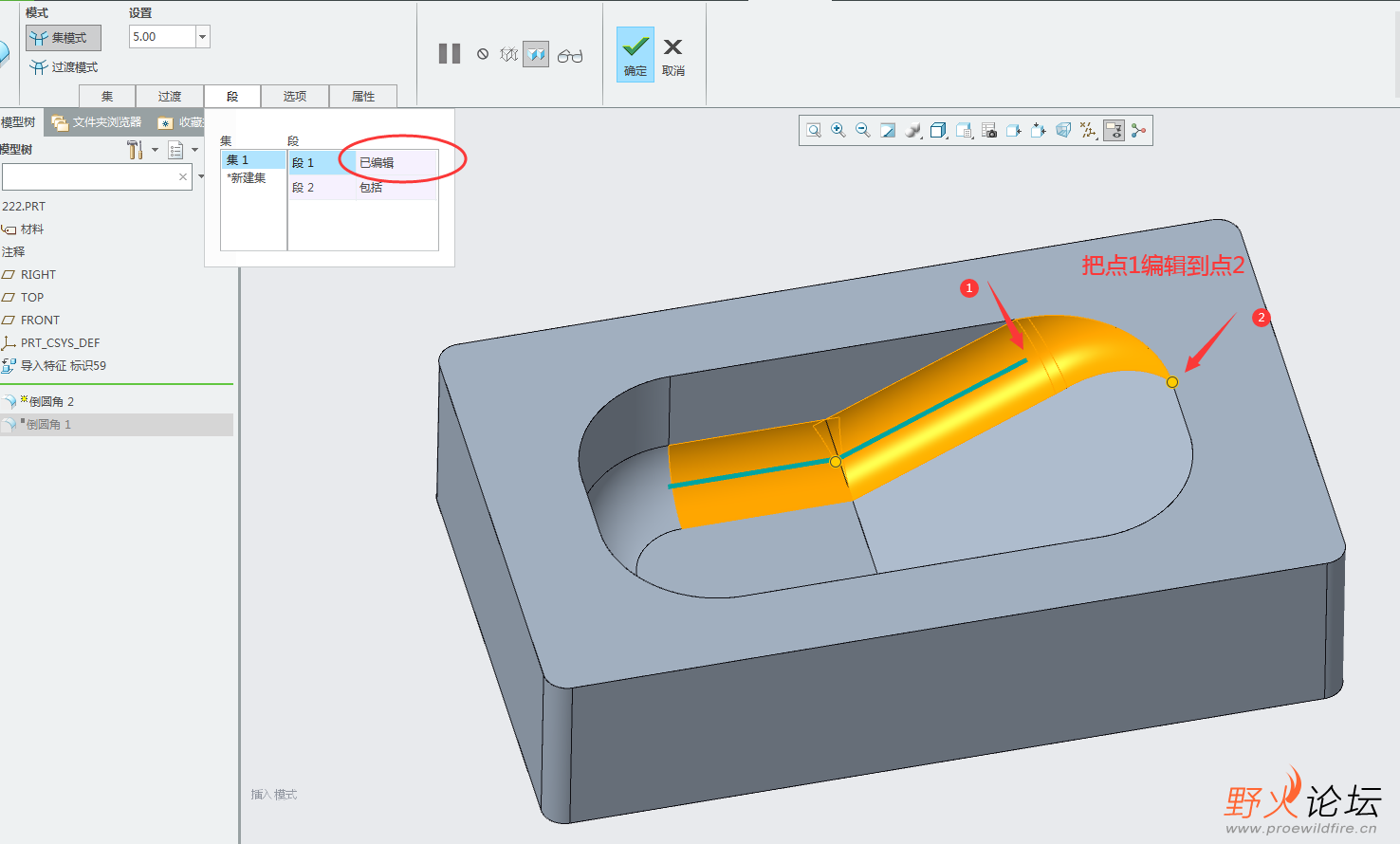
Task: Clear the model tree search field
Action: (x=183, y=177)
